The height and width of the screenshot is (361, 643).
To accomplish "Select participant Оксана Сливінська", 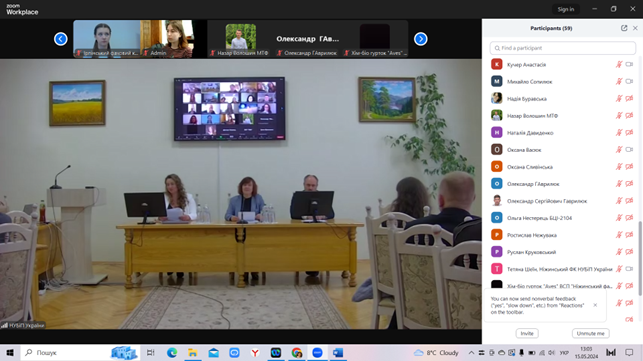I will pos(563,167).
